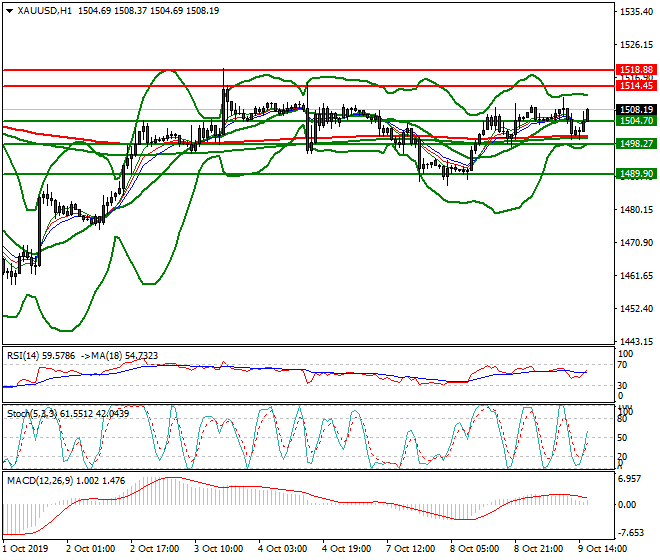Click the 8 Oct 05:00 time label
Image resolution: width=660 pixels, height=560 pixels.
tap(474, 549)
